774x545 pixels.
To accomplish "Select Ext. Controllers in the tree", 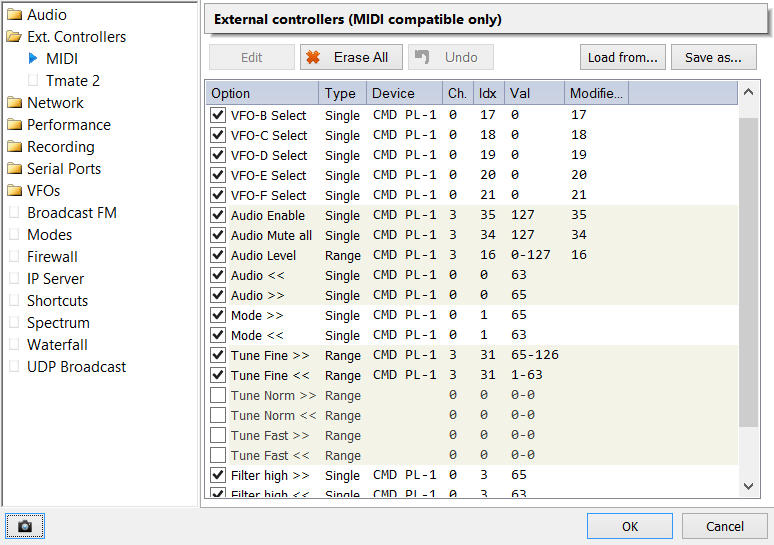I will (x=77, y=37).
